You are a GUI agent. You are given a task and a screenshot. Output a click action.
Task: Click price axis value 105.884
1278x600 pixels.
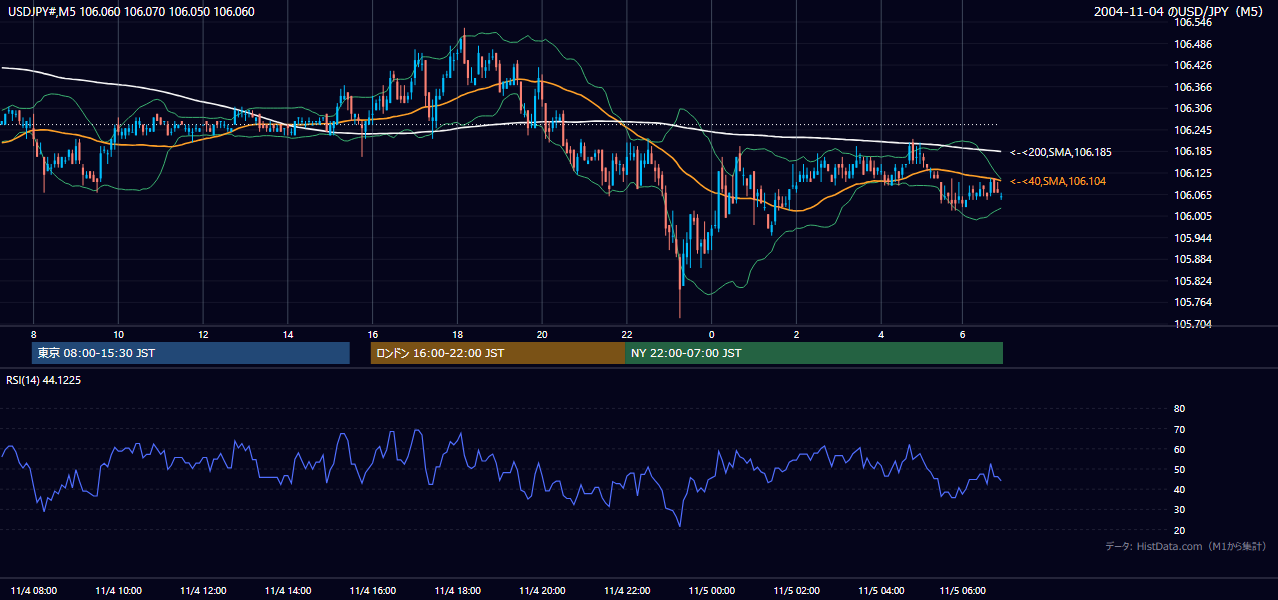[x=1194, y=259]
